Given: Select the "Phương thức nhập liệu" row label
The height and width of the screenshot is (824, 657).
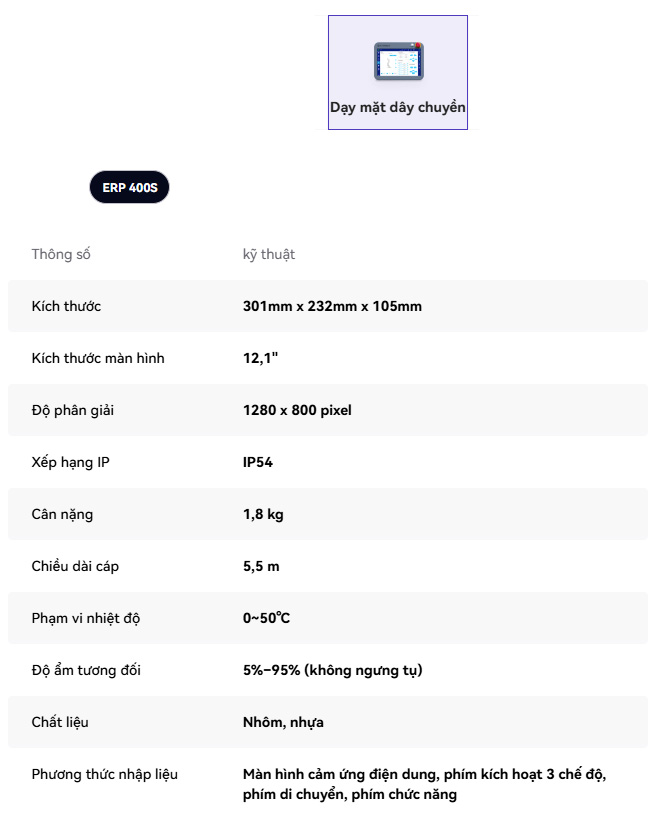Looking at the screenshot, I should pyautogui.click(x=105, y=774).
